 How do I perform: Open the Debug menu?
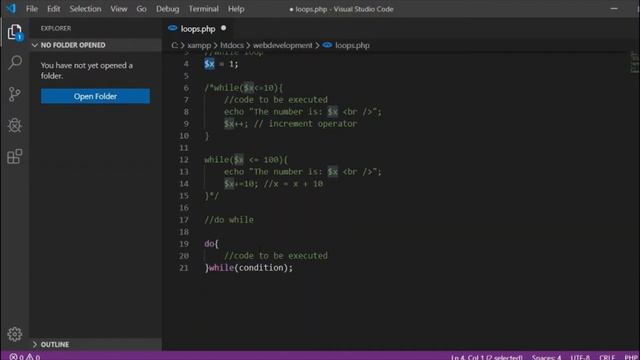167,9
